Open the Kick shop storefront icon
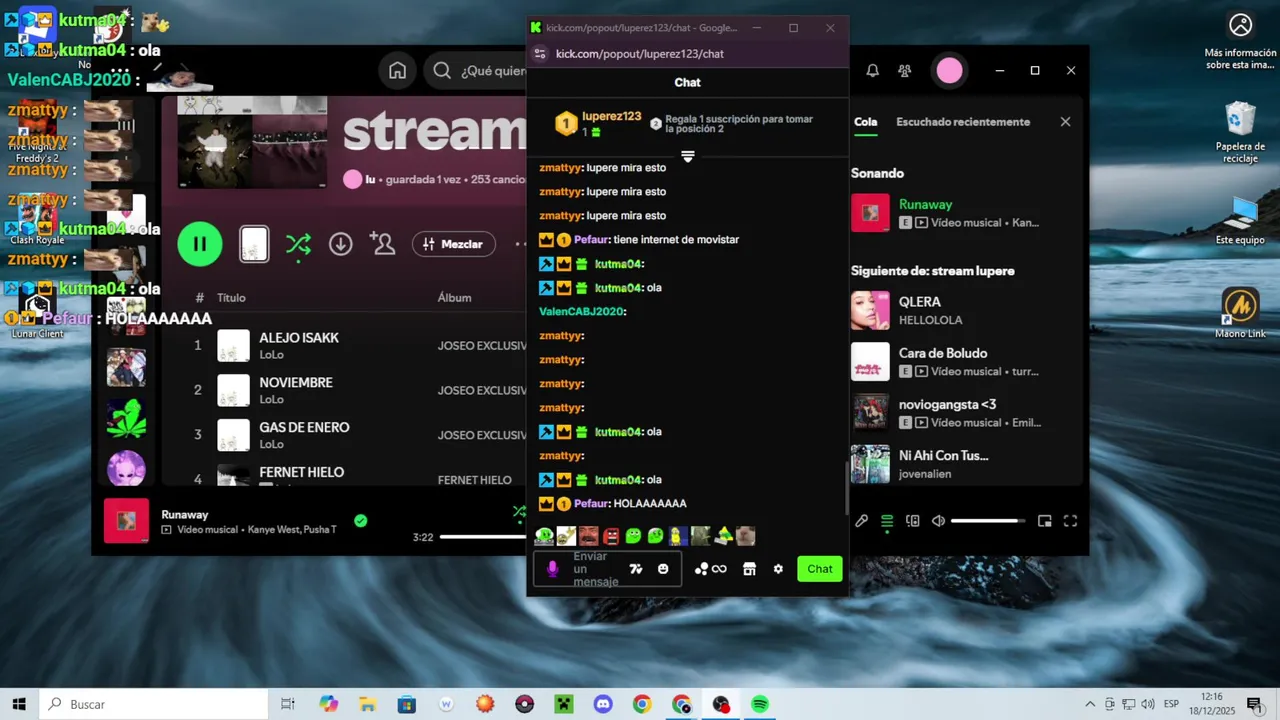 point(749,569)
